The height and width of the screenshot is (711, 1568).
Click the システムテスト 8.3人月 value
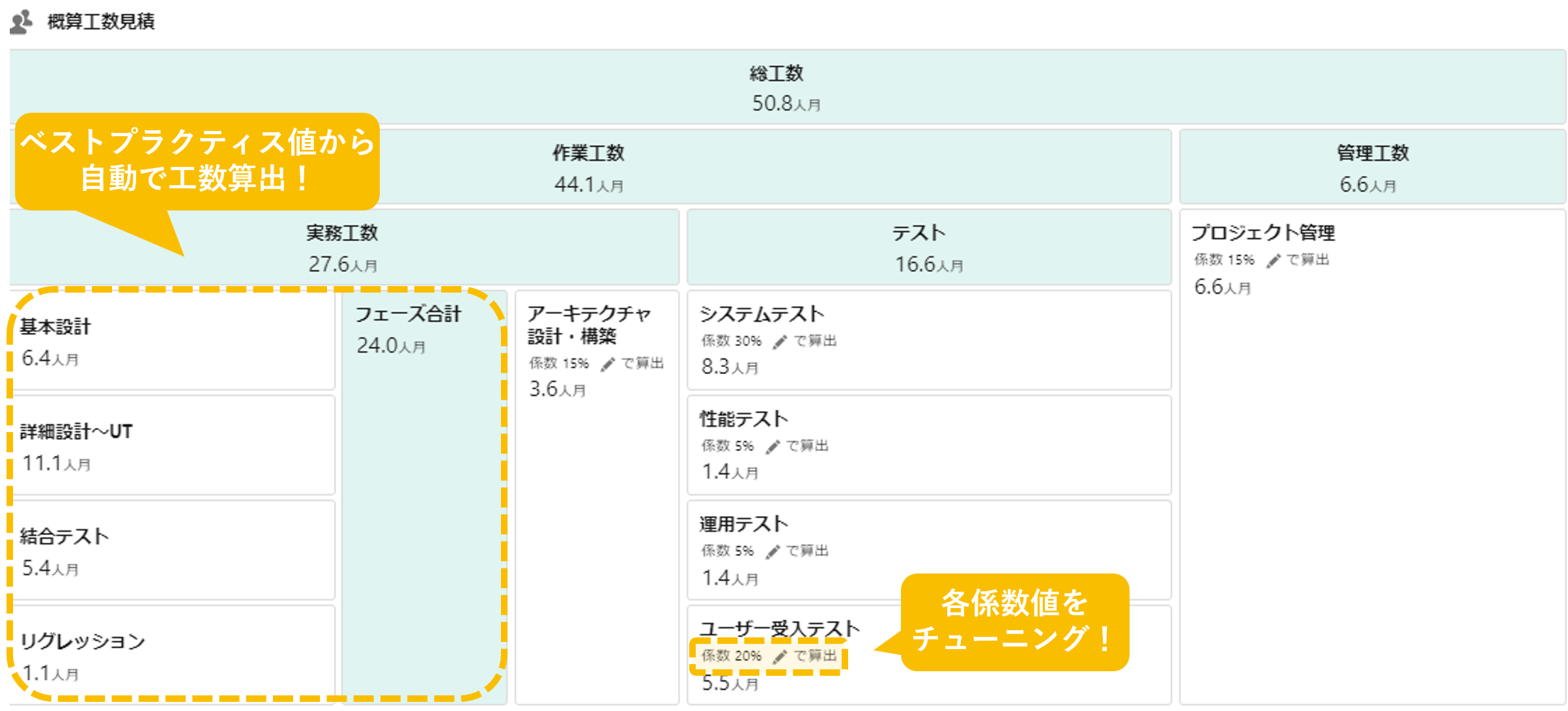729,368
